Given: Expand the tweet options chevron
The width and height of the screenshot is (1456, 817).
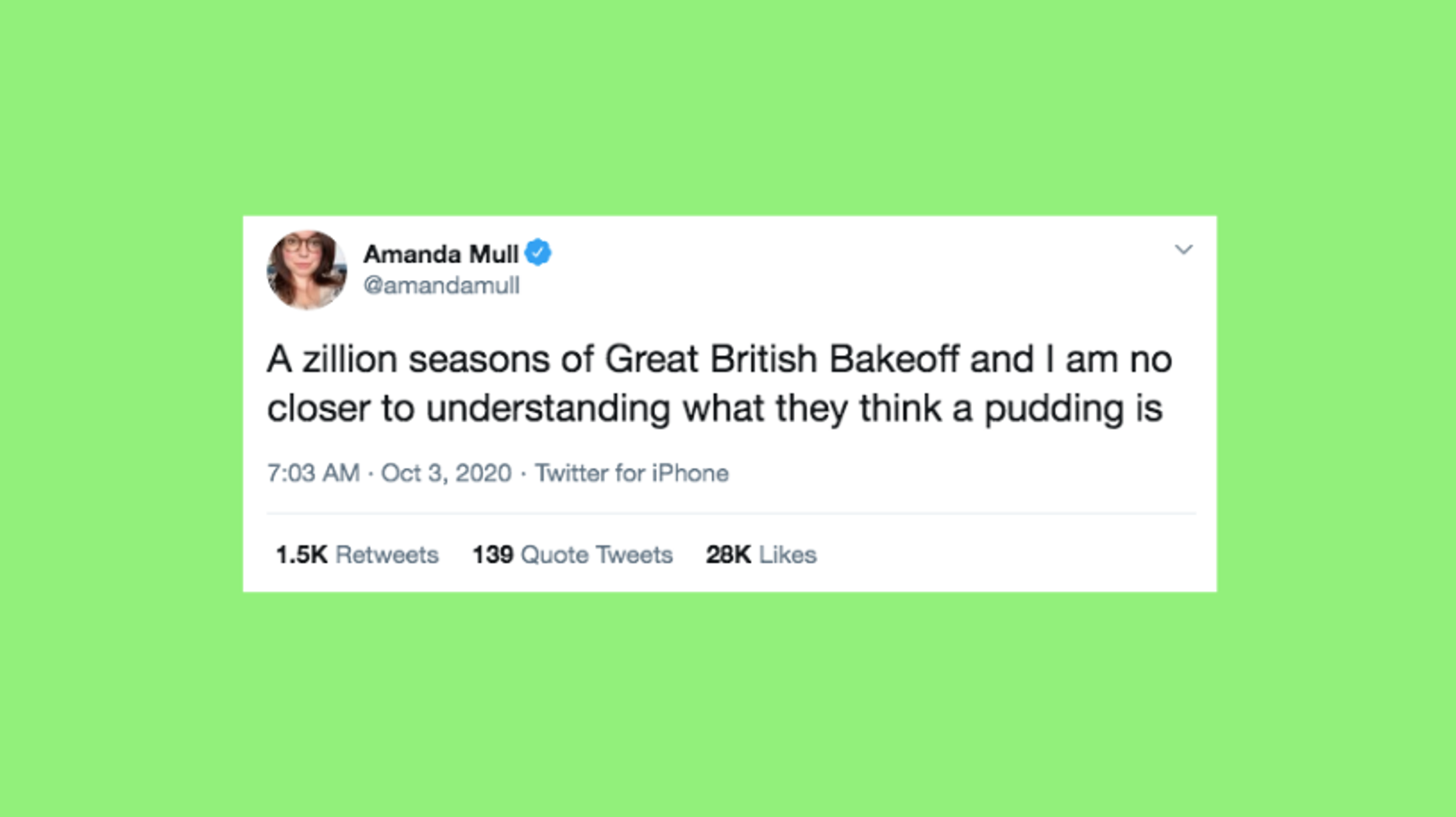Looking at the screenshot, I should click(x=1183, y=250).
